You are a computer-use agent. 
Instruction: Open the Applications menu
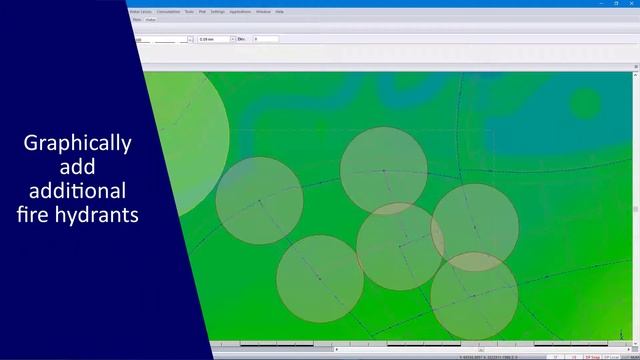tap(240, 12)
